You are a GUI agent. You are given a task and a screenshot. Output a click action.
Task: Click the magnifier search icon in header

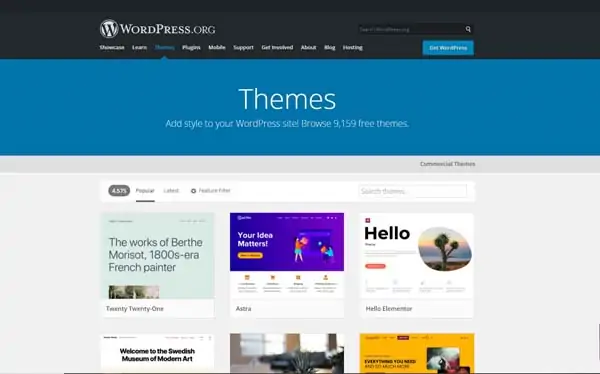pos(468,29)
